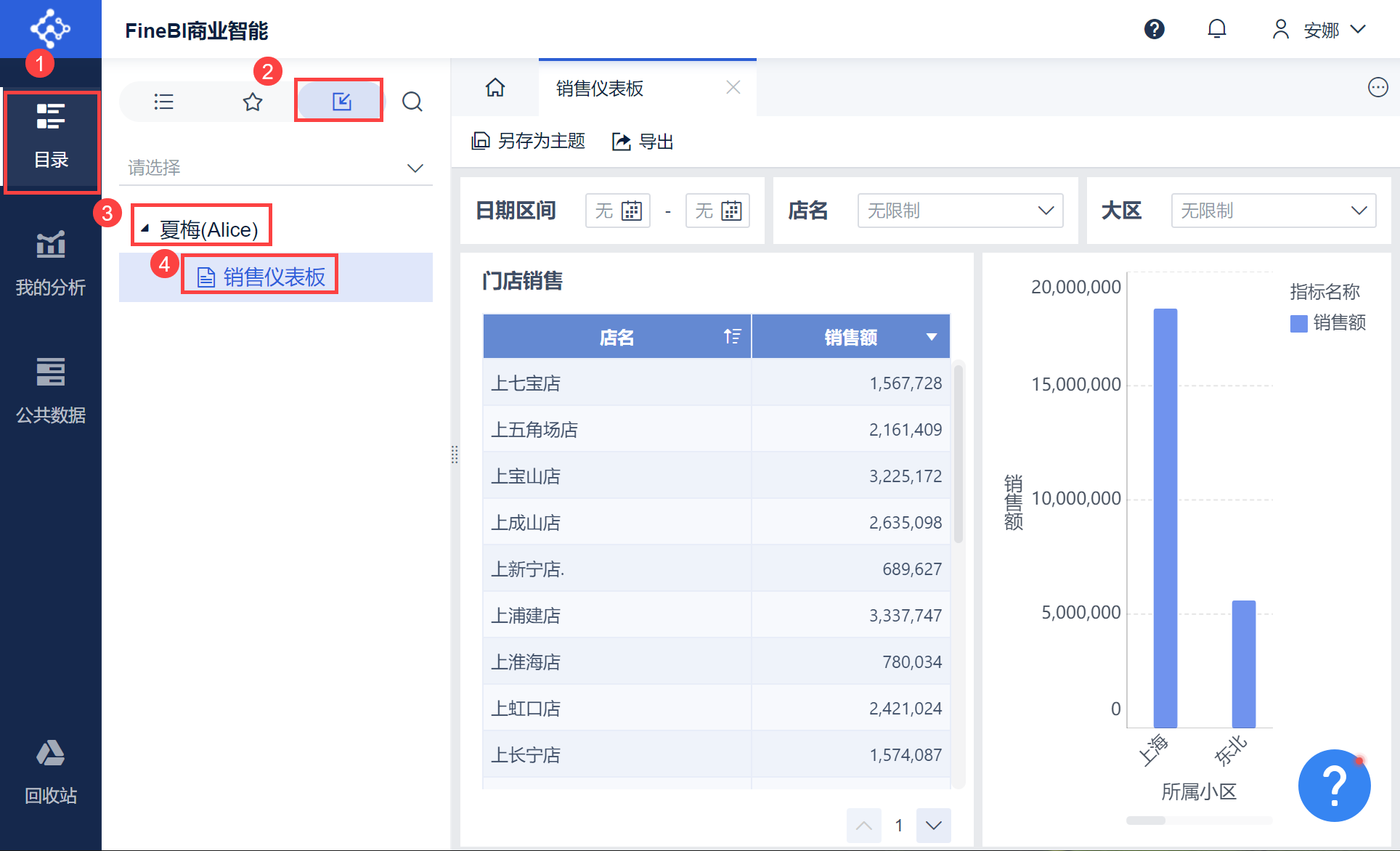Image resolution: width=1400 pixels, height=851 pixels.
Task: Open the 请选择 directory dropdown
Action: click(276, 168)
